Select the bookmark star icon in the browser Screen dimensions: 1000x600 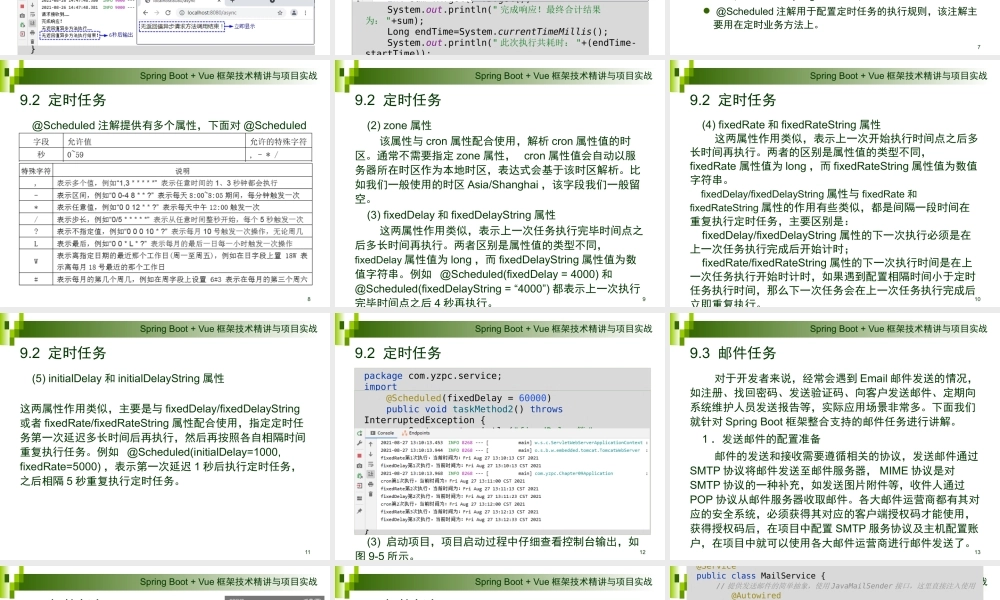280,13
